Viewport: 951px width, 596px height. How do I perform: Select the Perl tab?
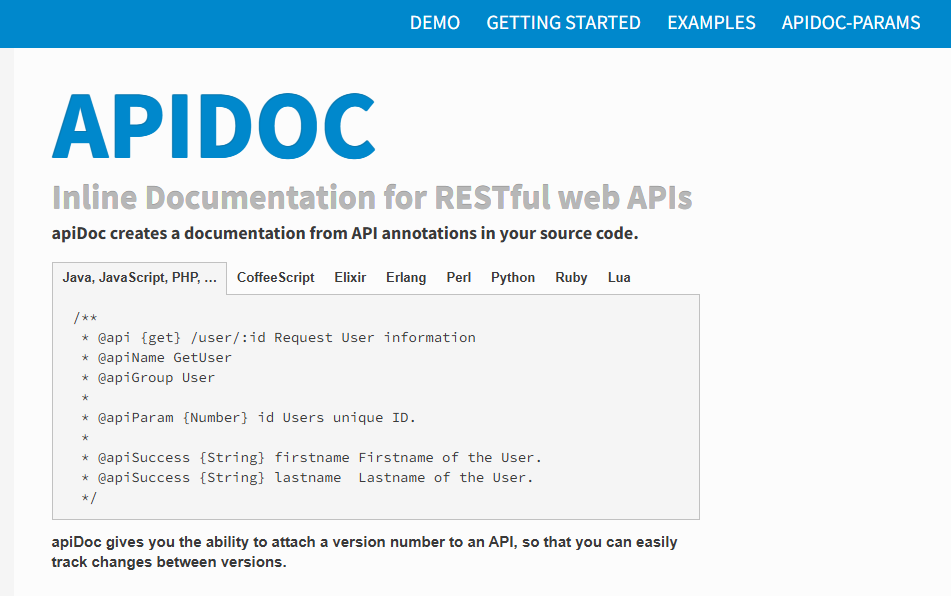pos(459,278)
